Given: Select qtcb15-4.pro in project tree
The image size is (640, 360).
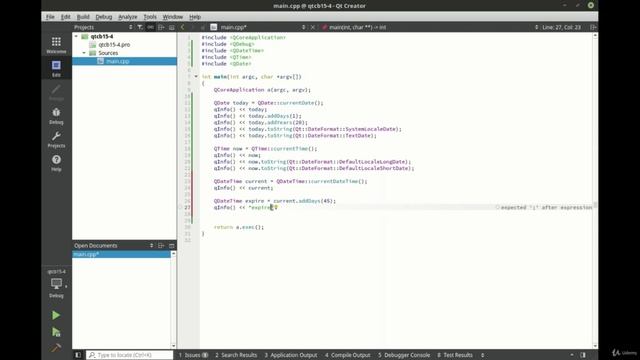Looking at the screenshot, I should 114,45.
